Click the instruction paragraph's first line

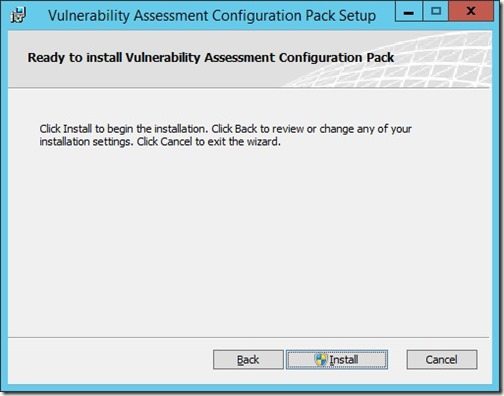(x=226, y=129)
